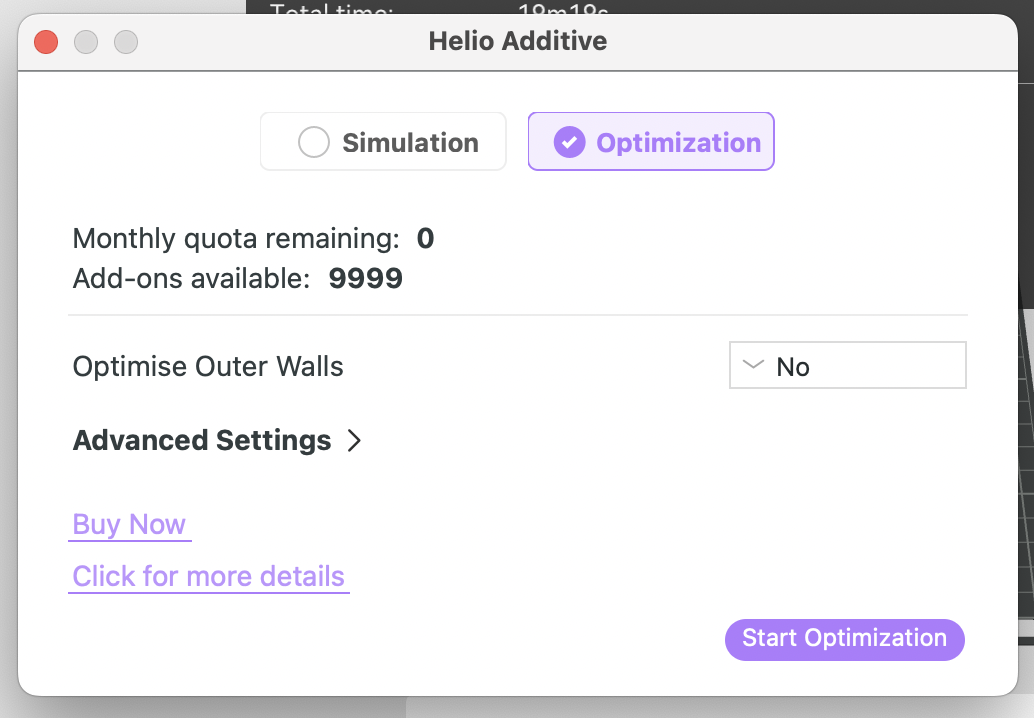Click the underline beneath Buy Now
Image resolution: width=1034 pixels, height=718 pixels.
pos(129,541)
